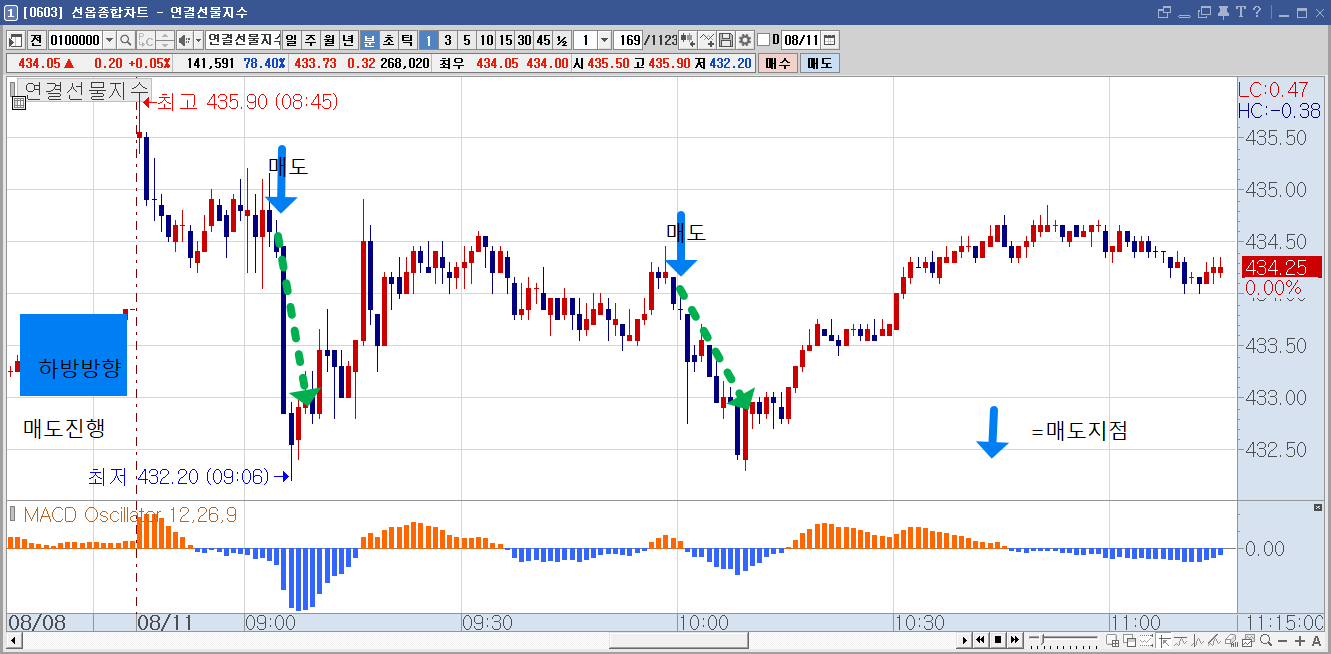Select the 일 (daily) period toggle
The height and width of the screenshot is (654, 1331).
pyautogui.click(x=291, y=40)
